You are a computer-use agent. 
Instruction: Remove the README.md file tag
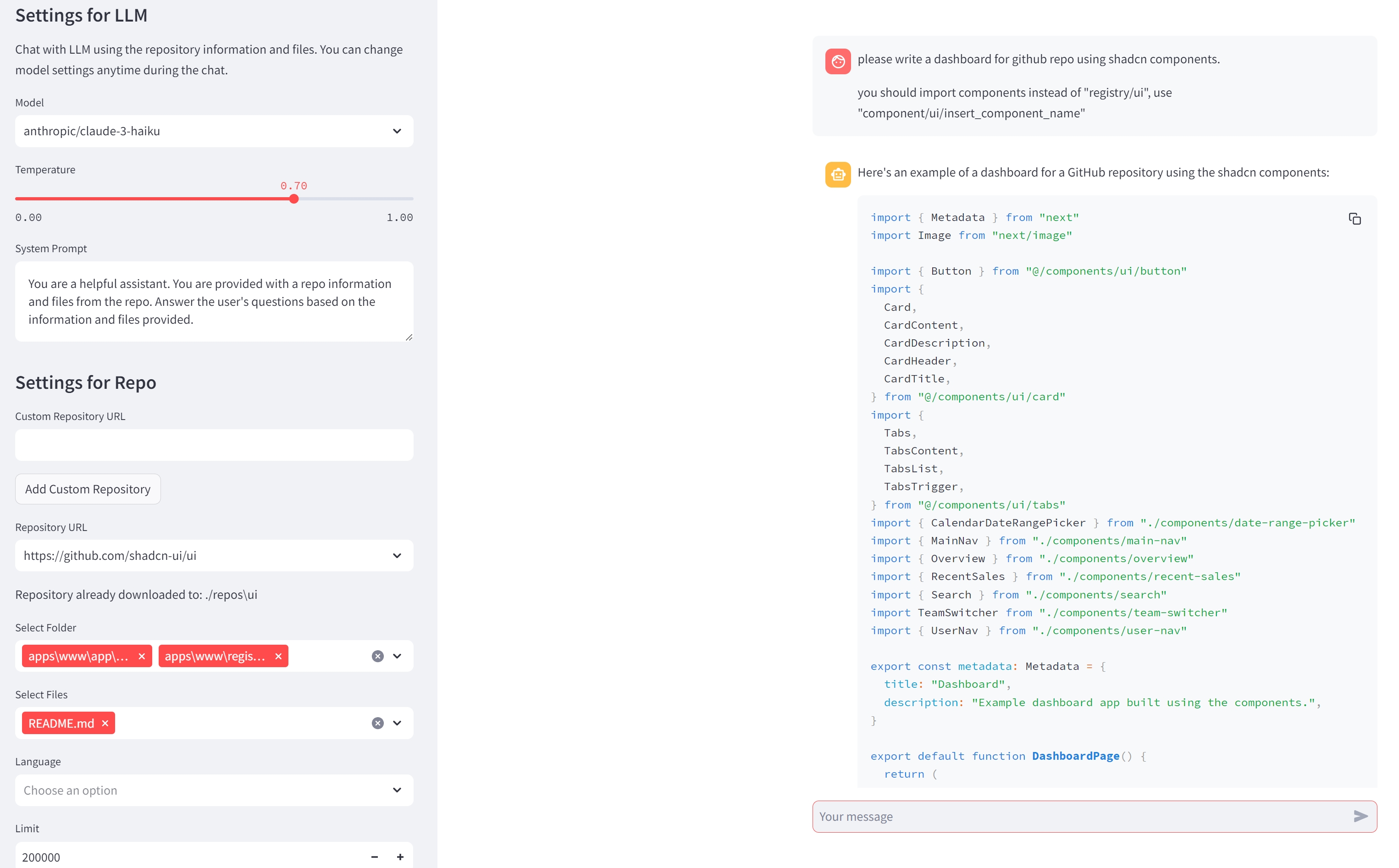click(105, 724)
